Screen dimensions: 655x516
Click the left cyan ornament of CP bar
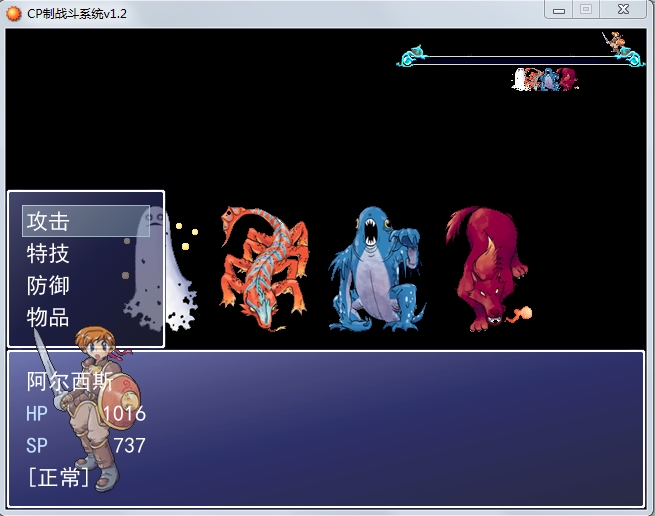[413, 56]
